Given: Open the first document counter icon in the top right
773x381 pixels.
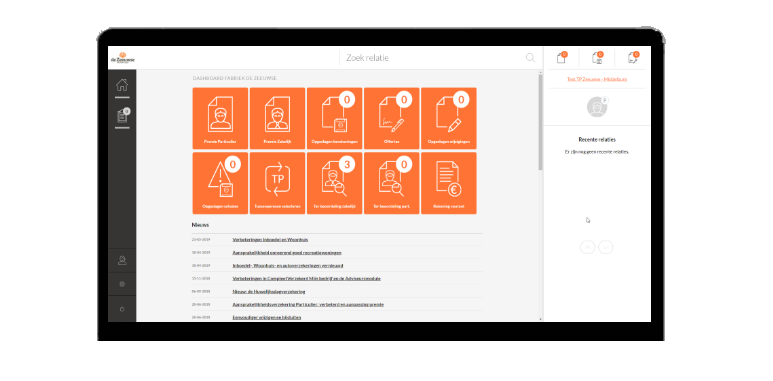Looking at the screenshot, I should coord(562,58).
